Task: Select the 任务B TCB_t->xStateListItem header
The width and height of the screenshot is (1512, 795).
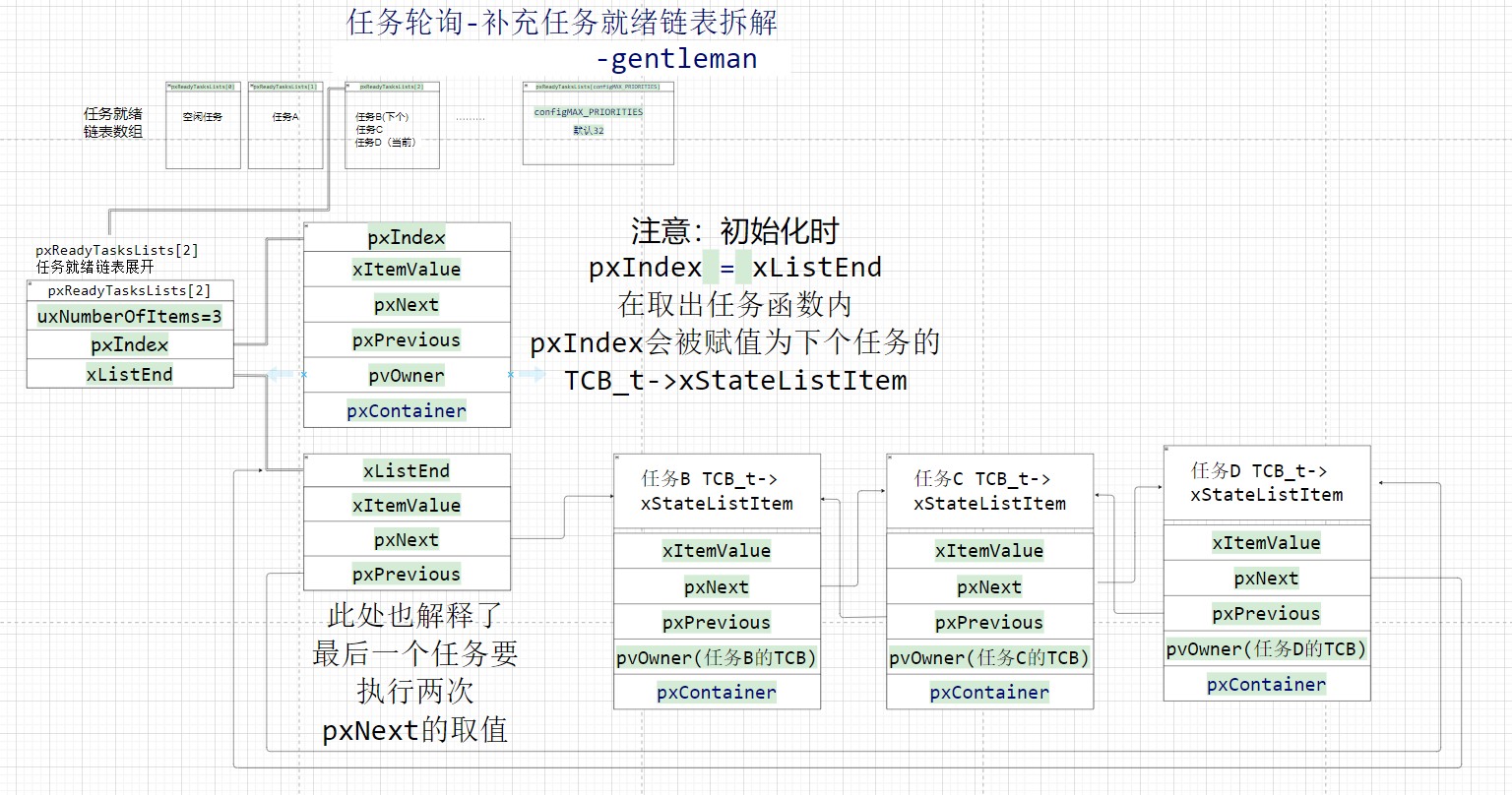Action: (x=717, y=491)
